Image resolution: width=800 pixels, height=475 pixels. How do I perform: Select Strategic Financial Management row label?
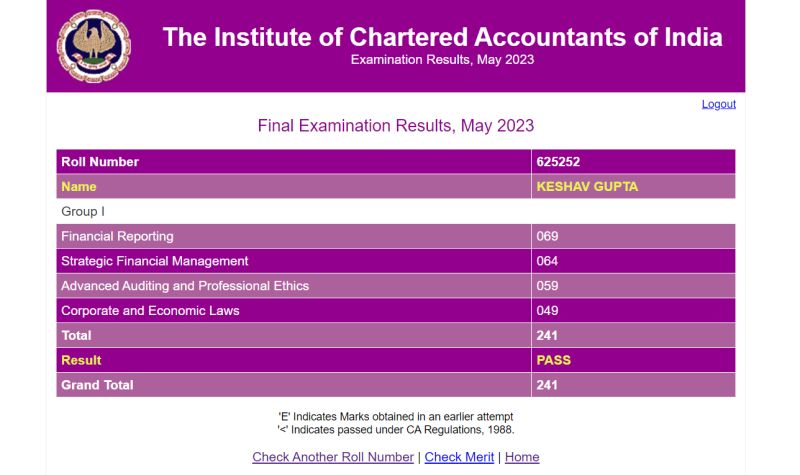pos(294,261)
